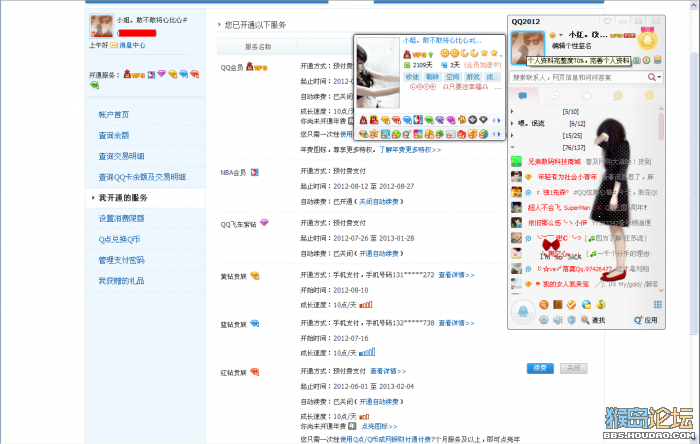Click the purple diamond icon beside QQ飞车紫钻
This screenshot has height=444, width=700.
(x=264, y=223)
